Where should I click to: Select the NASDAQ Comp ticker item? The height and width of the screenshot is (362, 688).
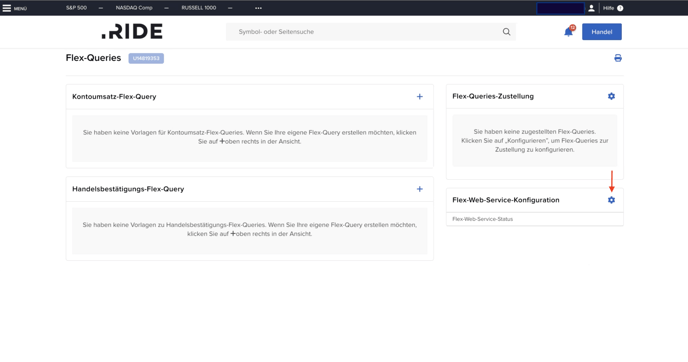134,8
